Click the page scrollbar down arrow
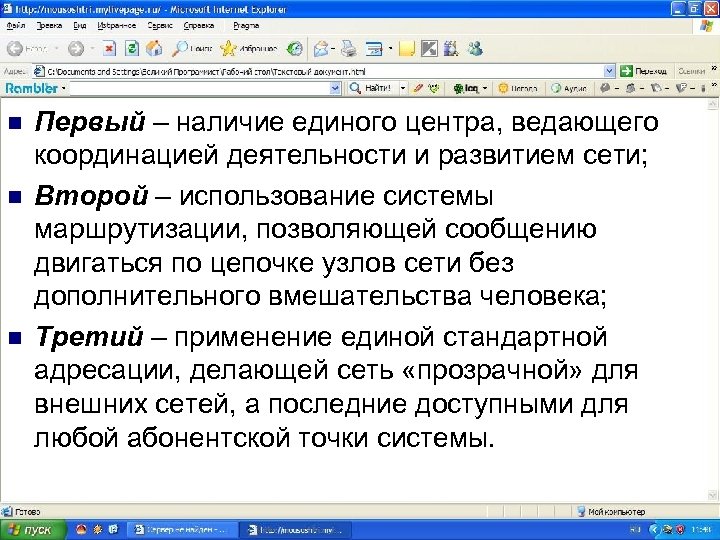Viewport: 720px width, 540px height. point(713,495)
